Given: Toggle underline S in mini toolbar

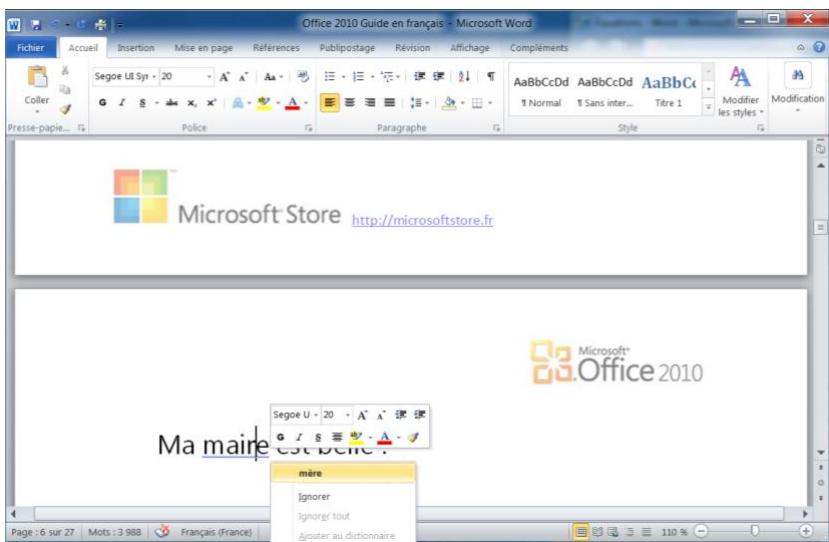Looking at the screenshot, I should pyautogui.click(x=318, y=437).
